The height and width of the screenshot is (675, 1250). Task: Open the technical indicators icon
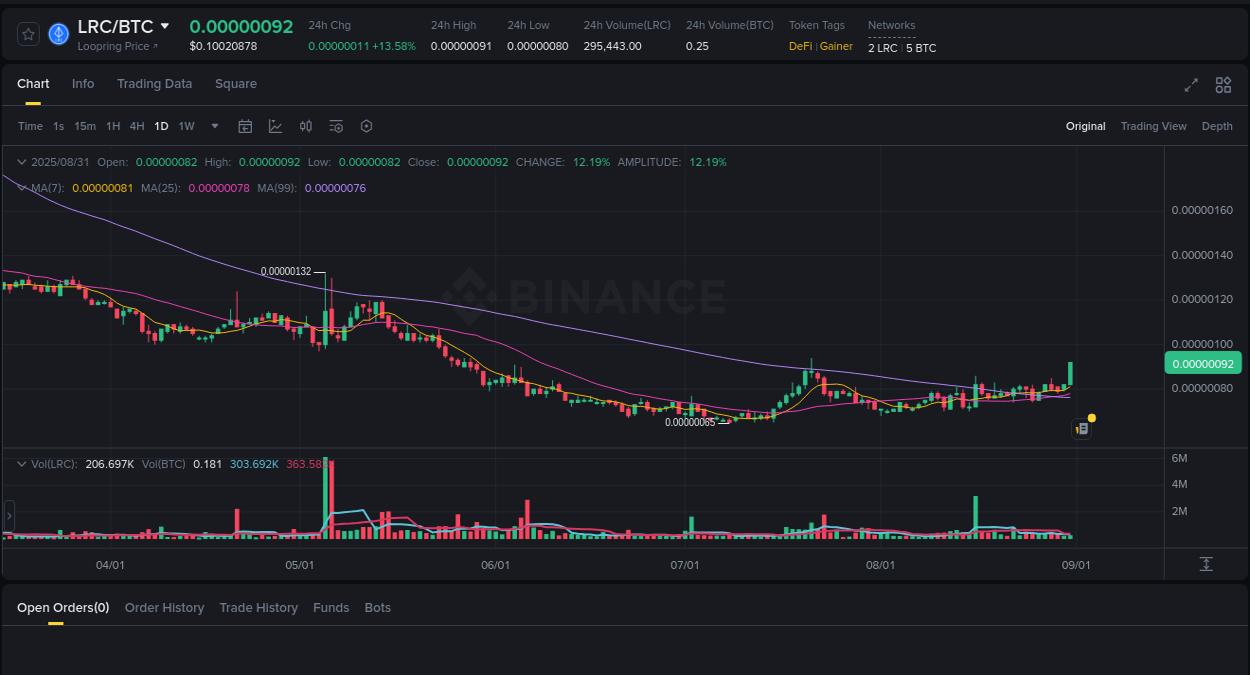(x=275, y=126)
